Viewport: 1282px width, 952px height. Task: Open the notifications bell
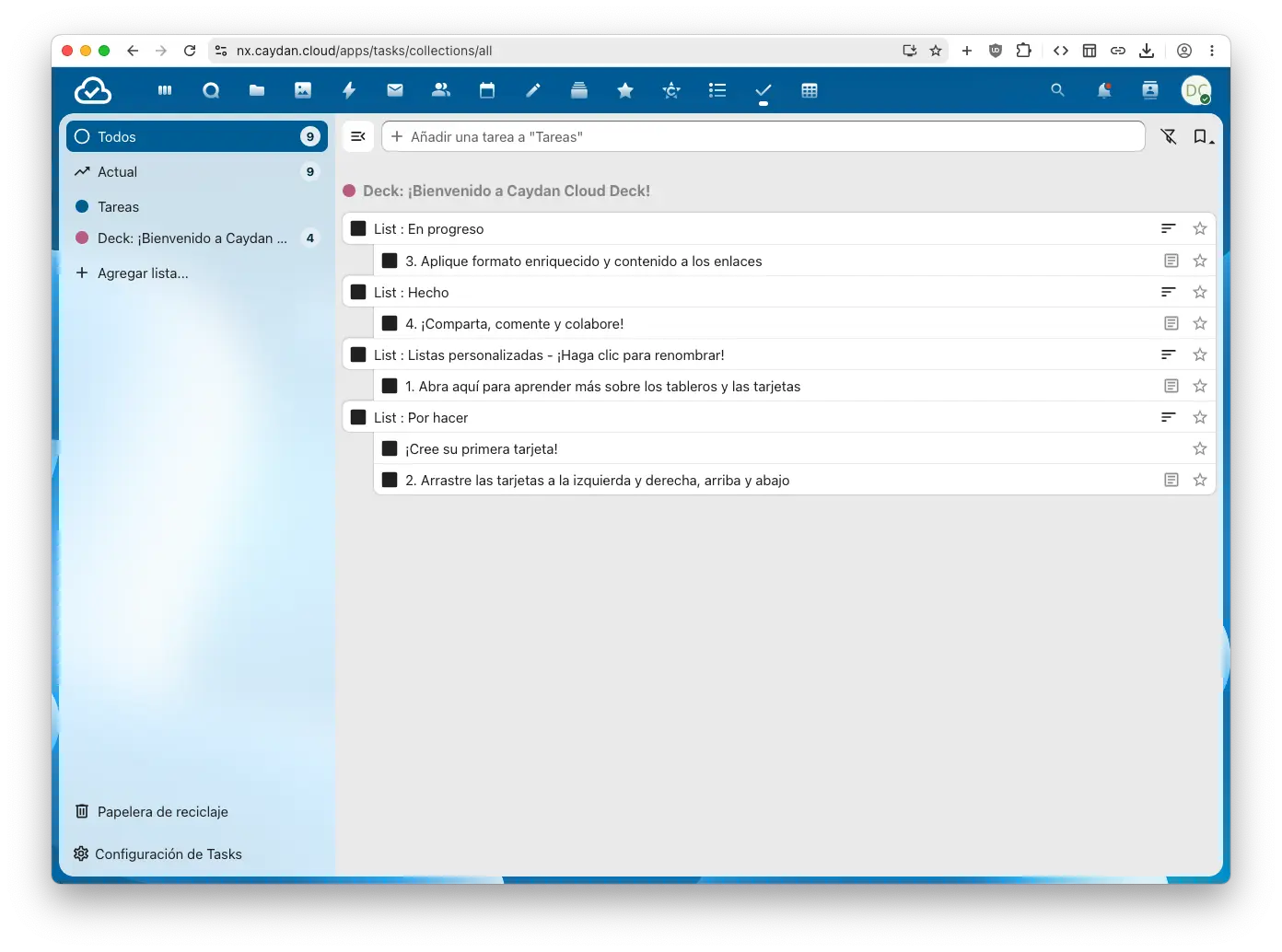pos(1104,90)
